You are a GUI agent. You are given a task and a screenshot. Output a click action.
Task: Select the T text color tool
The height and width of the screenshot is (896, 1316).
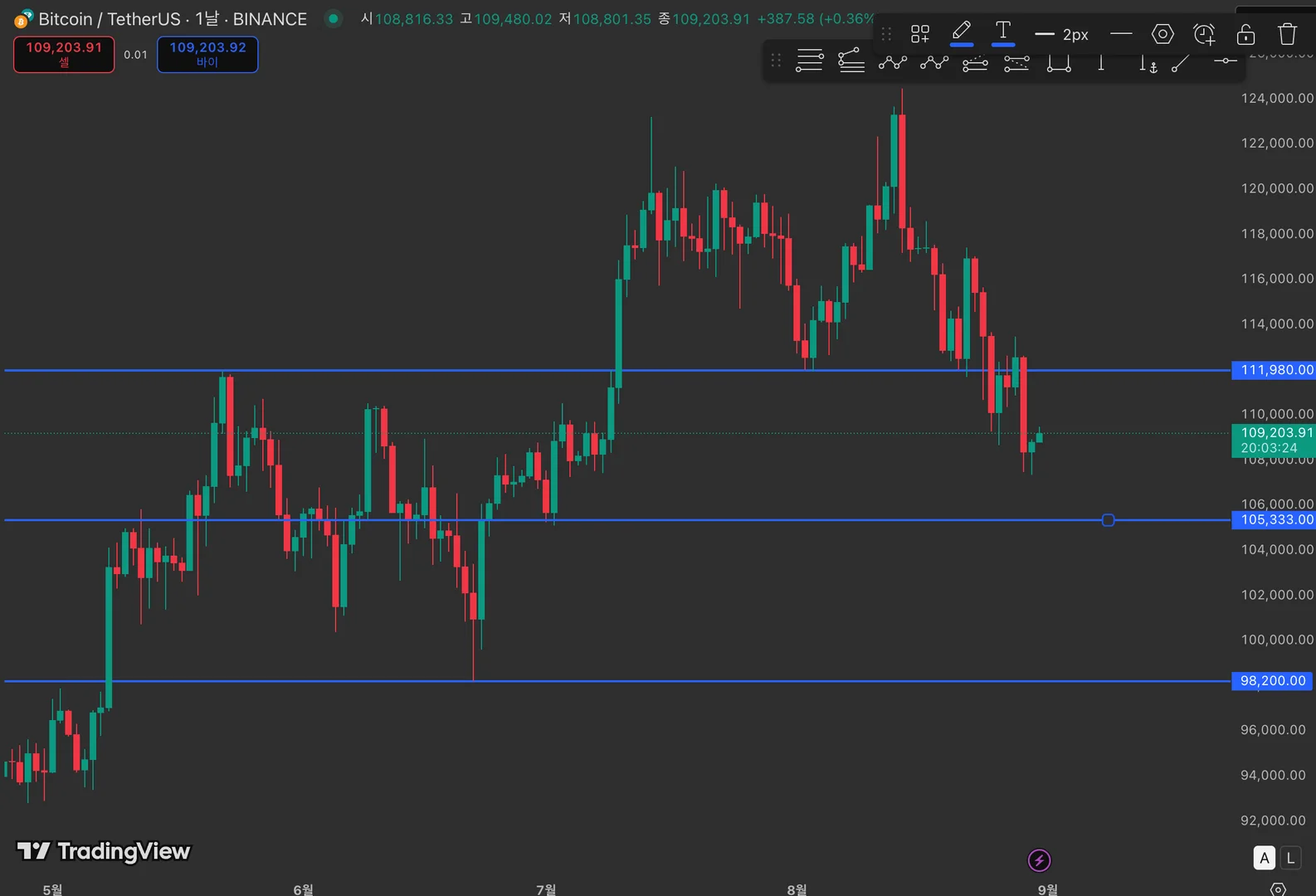[1002, 33]
